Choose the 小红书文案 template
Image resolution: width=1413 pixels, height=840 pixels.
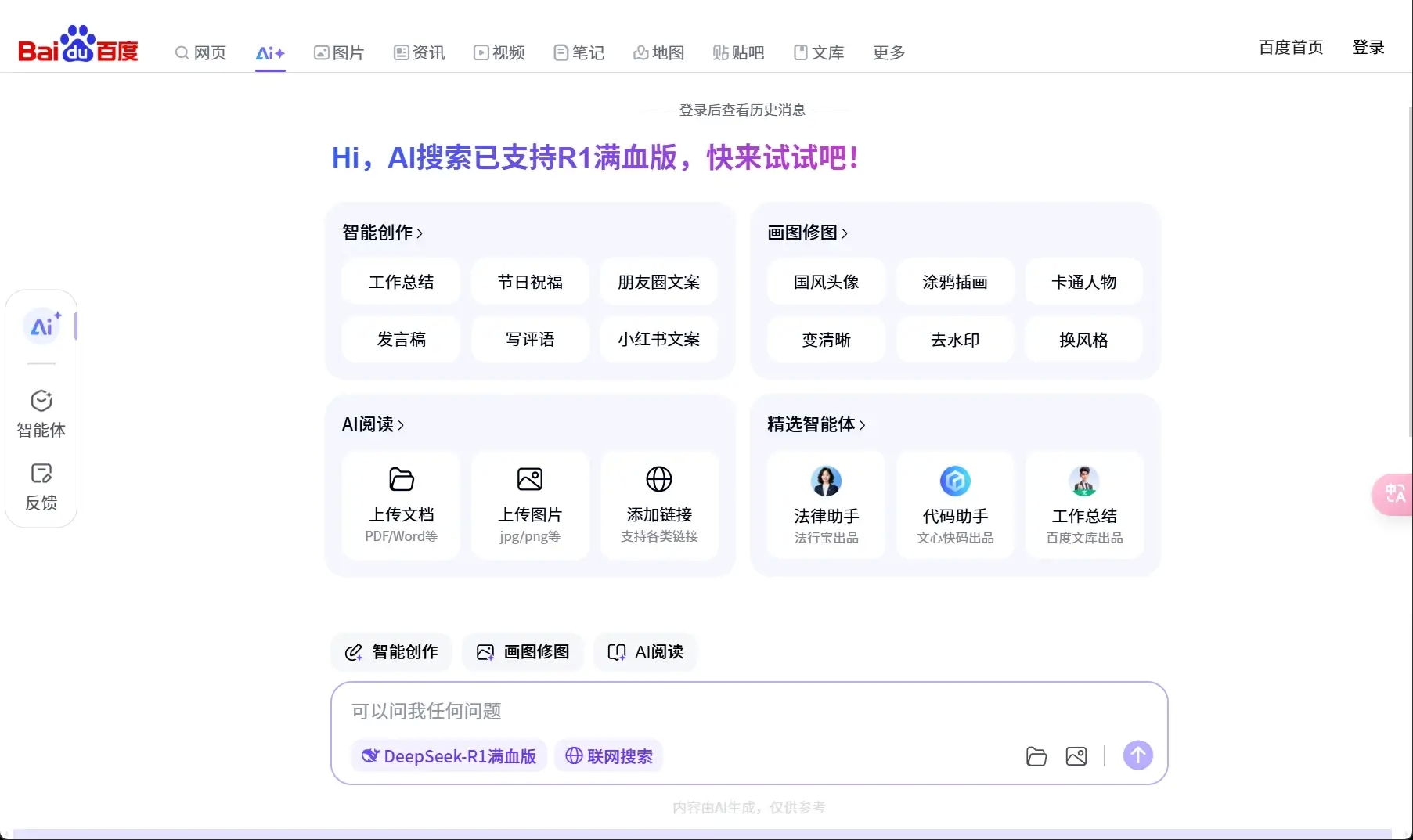tap(659, 339)
